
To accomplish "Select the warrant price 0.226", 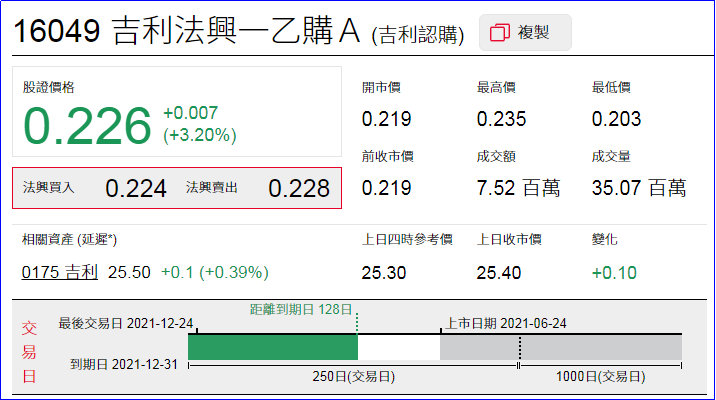I will pos(87,126).
